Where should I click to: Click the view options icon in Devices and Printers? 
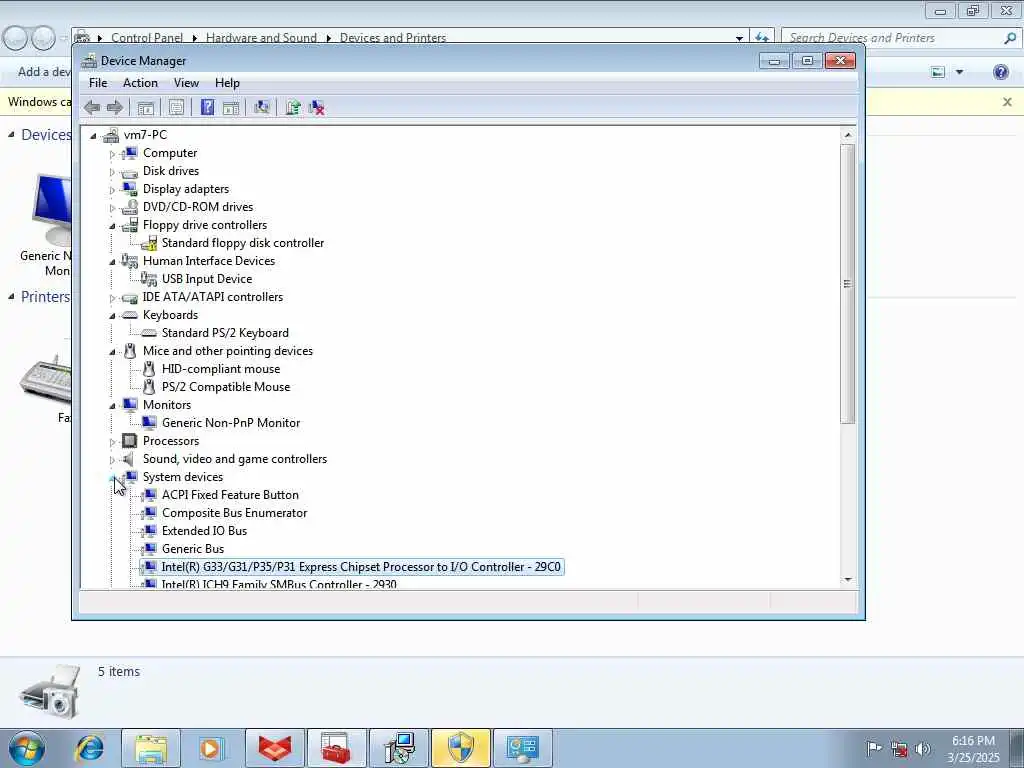point(938,72)
